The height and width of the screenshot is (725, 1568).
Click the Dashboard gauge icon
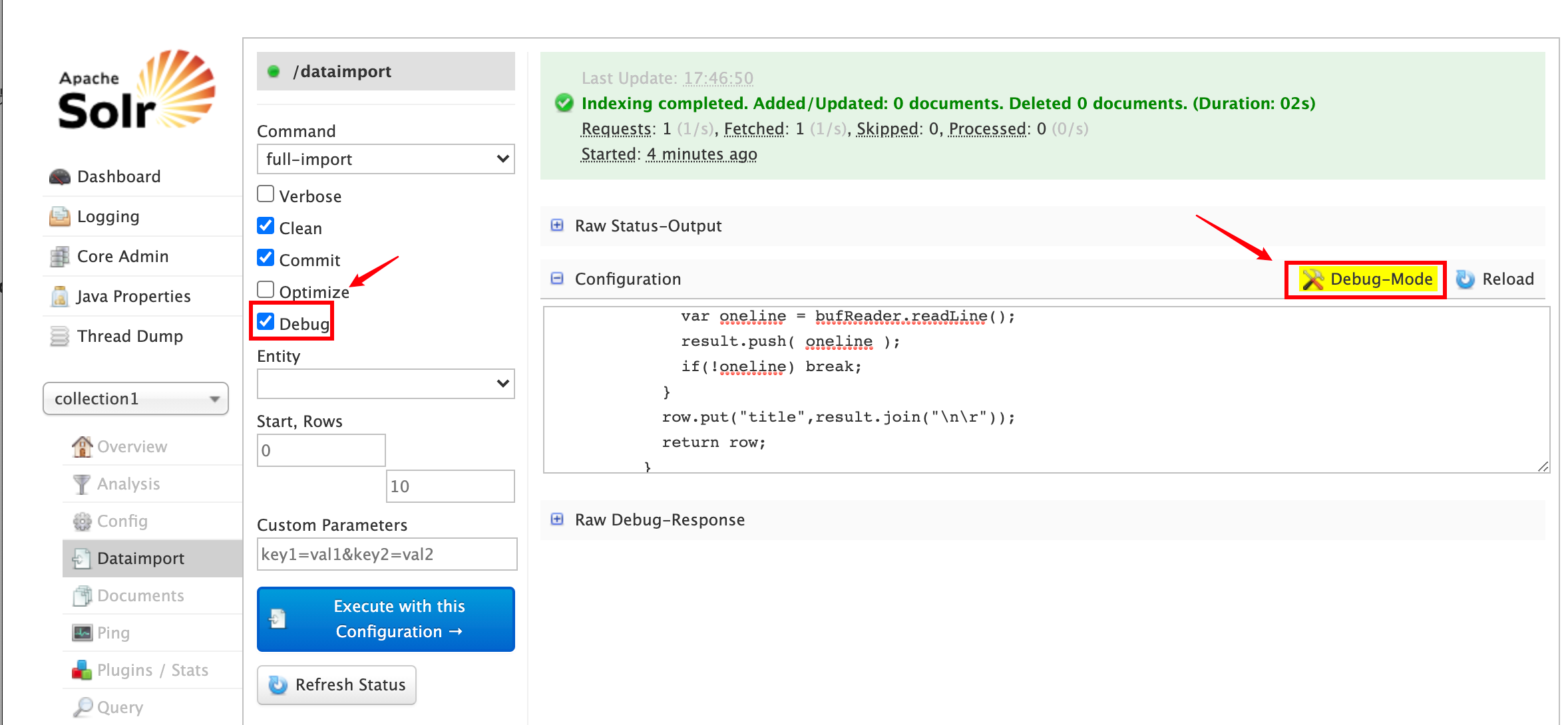60,177
